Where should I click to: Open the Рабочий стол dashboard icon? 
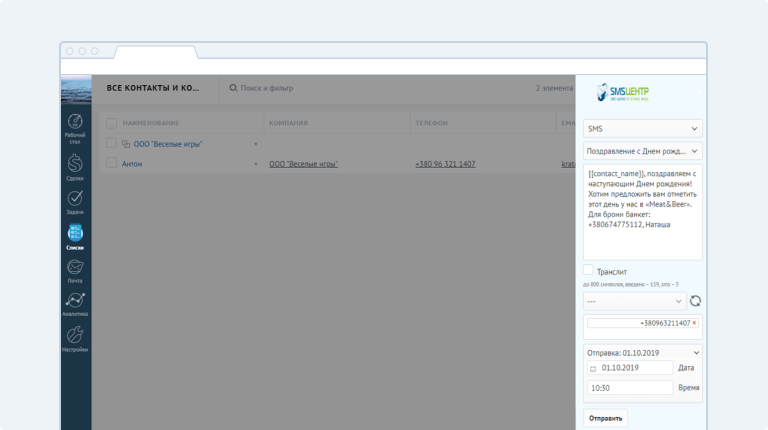point(75,125)
